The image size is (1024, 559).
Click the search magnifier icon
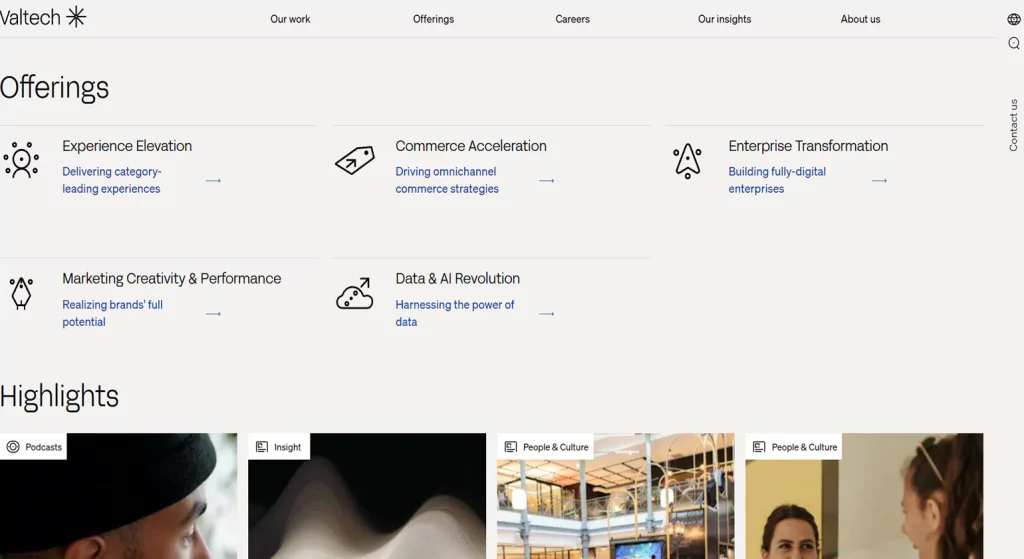coord(1014,43)
